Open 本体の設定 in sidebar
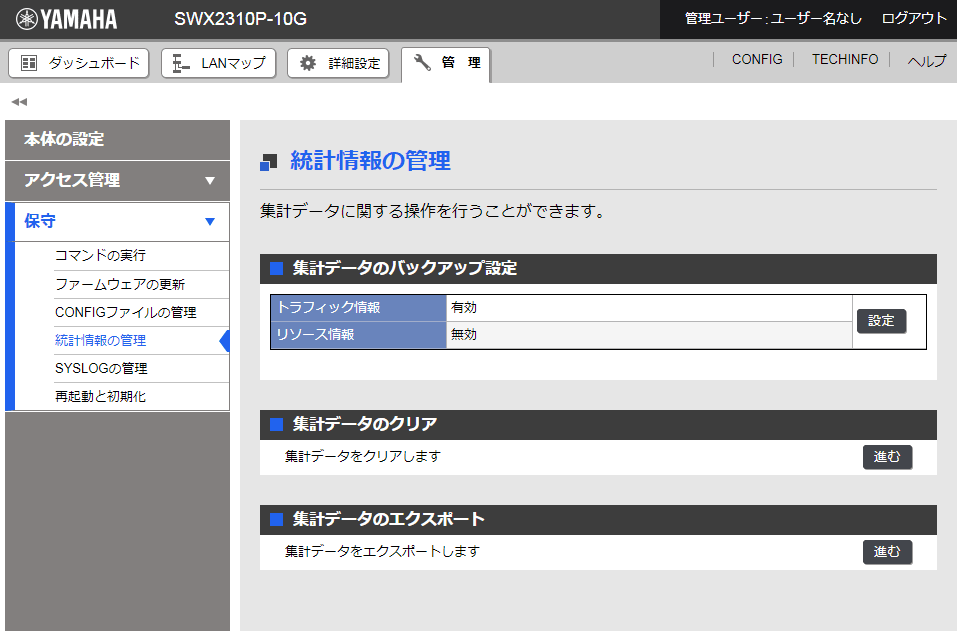 pos(117,139)
